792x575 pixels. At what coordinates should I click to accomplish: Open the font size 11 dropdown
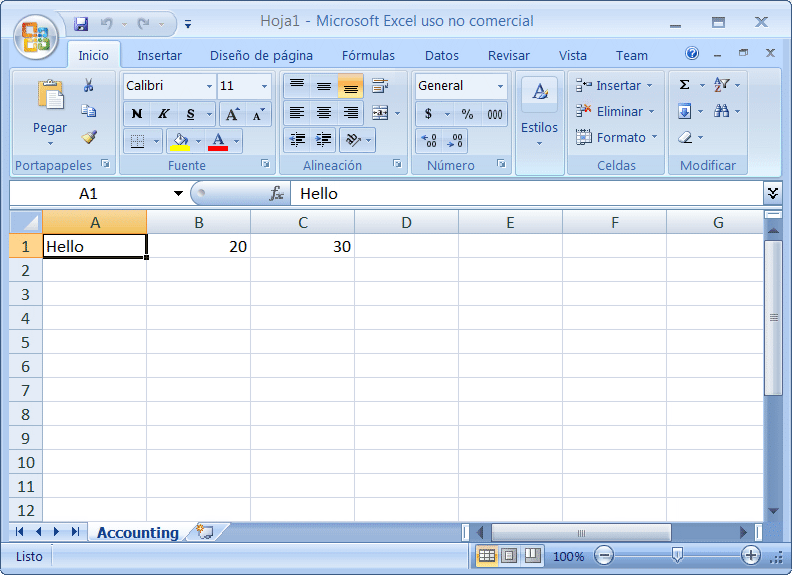(x=264, y=86)
